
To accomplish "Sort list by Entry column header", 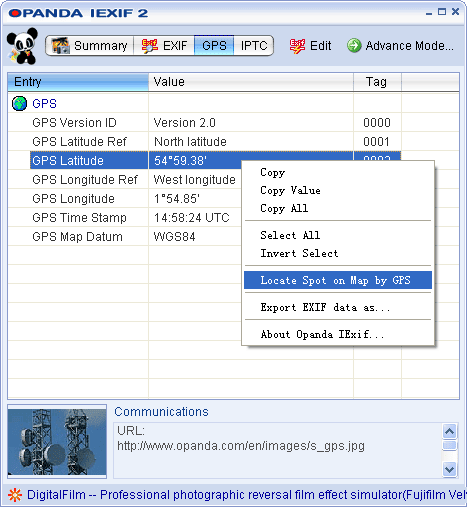I will [78, 82].
